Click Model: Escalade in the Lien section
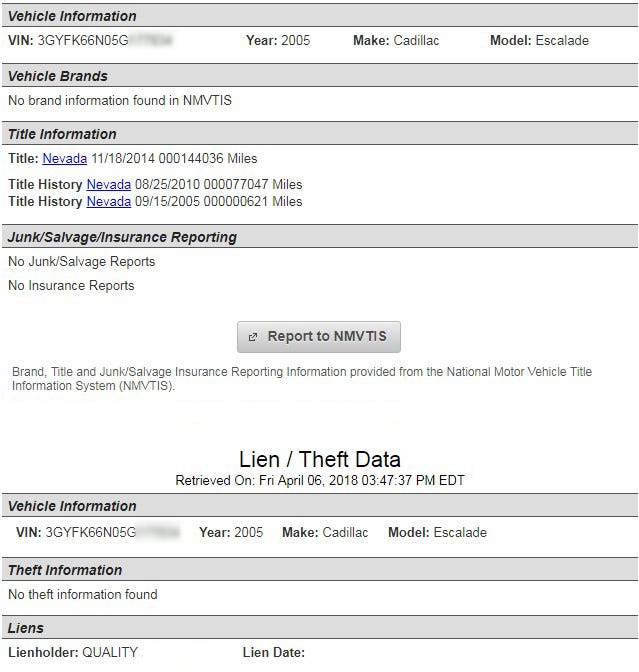Screen dimensions: 639x672 (x=437, y=532)
